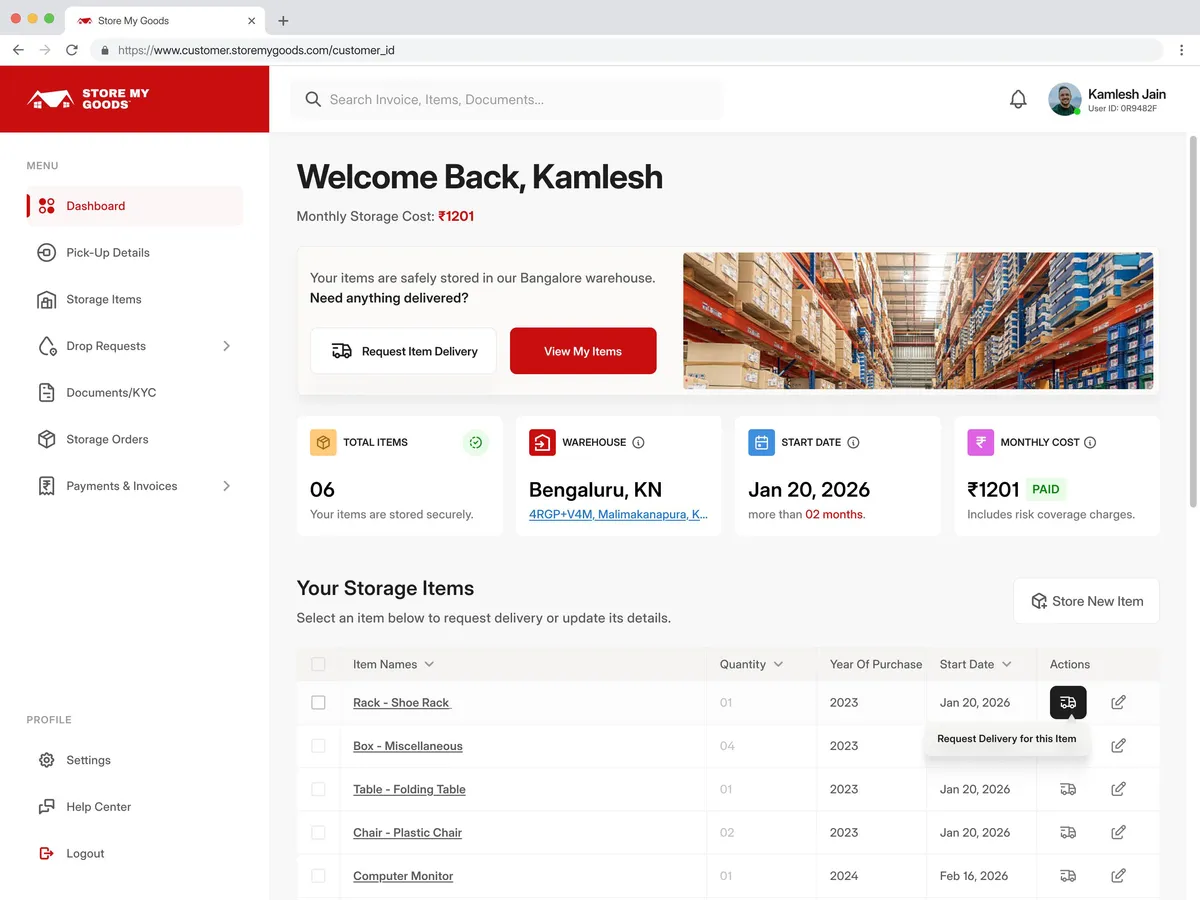Image resolution: width=1200 pixels, height=900 pixels.
Task: Open a new browser tab
Action: (x=283, y=20)
